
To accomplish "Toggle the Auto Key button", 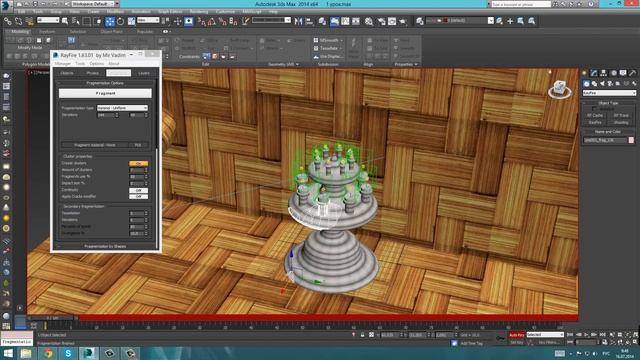I will coord(516,335).
